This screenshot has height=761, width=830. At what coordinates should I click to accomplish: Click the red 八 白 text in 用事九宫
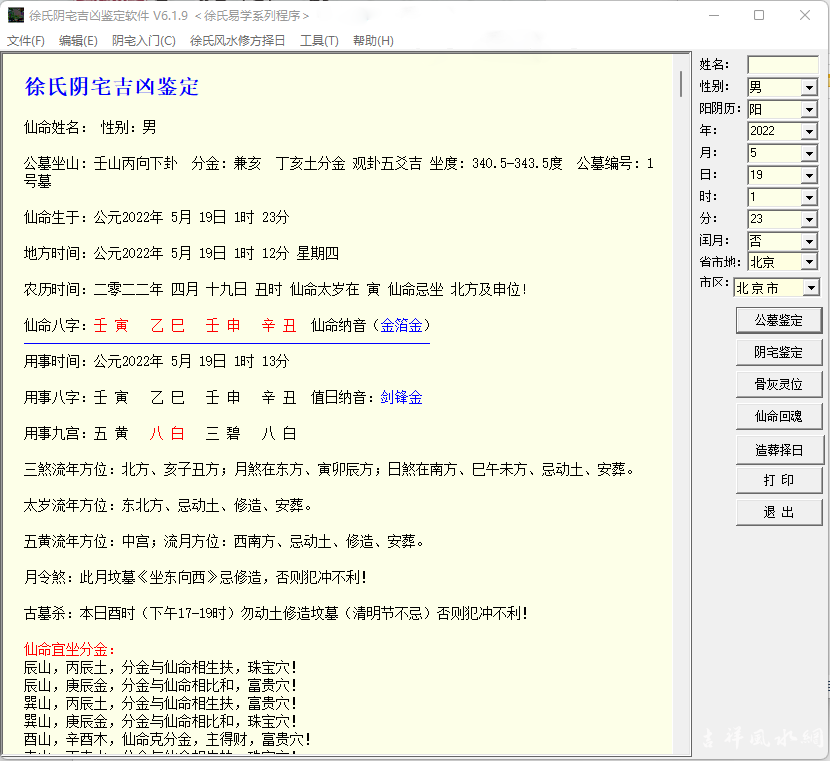pos(167,433)
